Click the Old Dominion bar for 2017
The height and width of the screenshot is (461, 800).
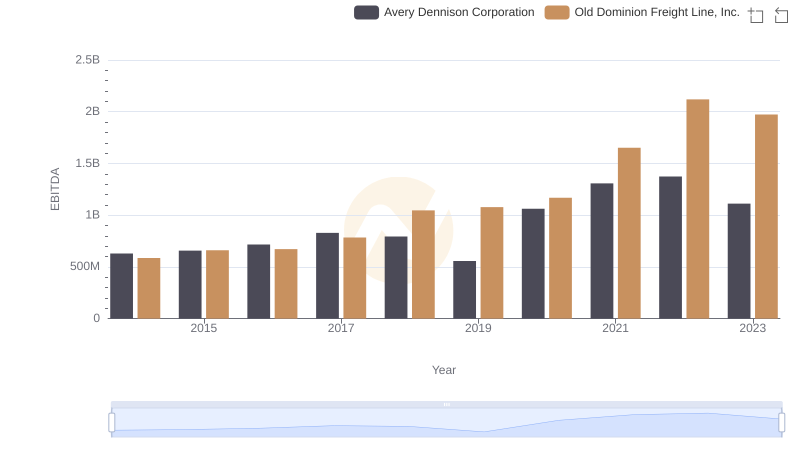pos(355,278)
